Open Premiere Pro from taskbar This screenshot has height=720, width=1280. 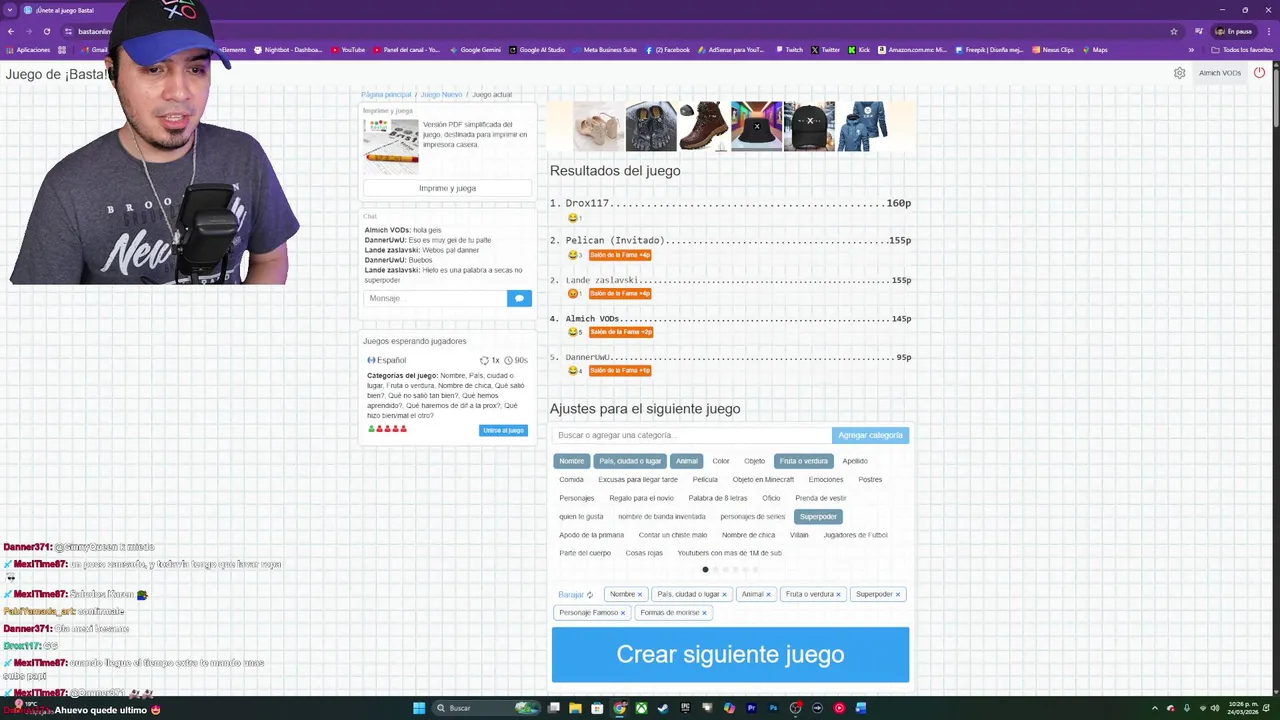[751, 708]
